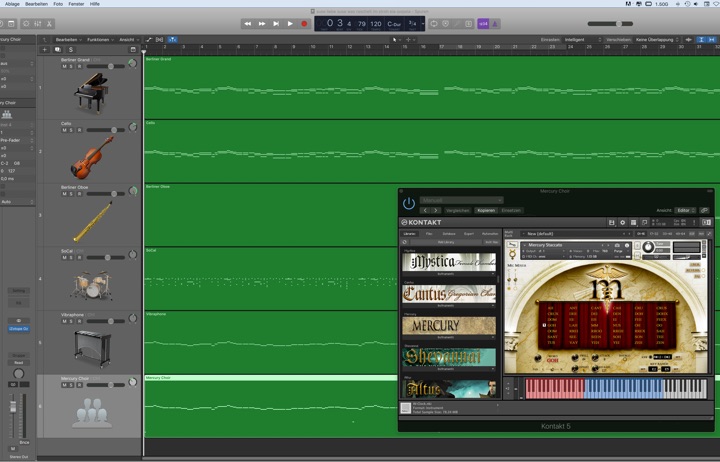Open the Fenster menu in the macOS menu bar
The image size is (720, 462).
tap(76, 4)
